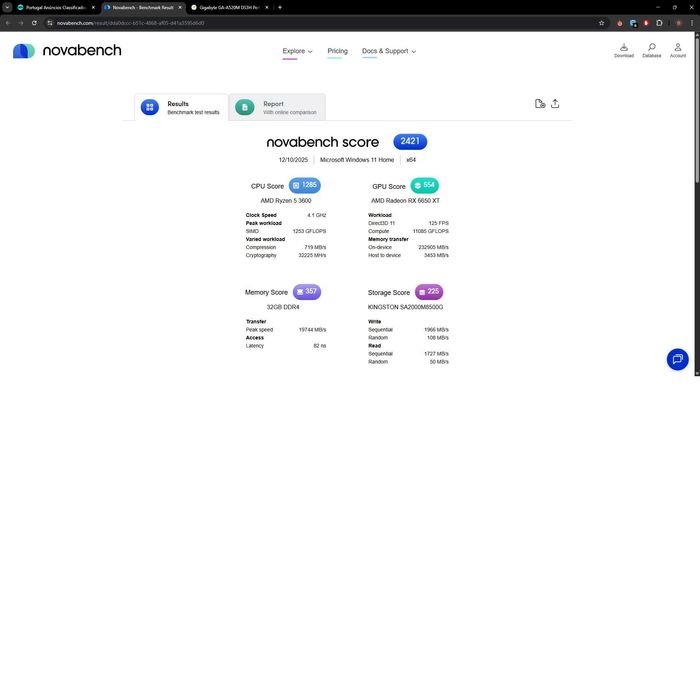Click the 32GB DDR4 text
The width and height of the screenshot is (700, 700).
coord(283,307)
